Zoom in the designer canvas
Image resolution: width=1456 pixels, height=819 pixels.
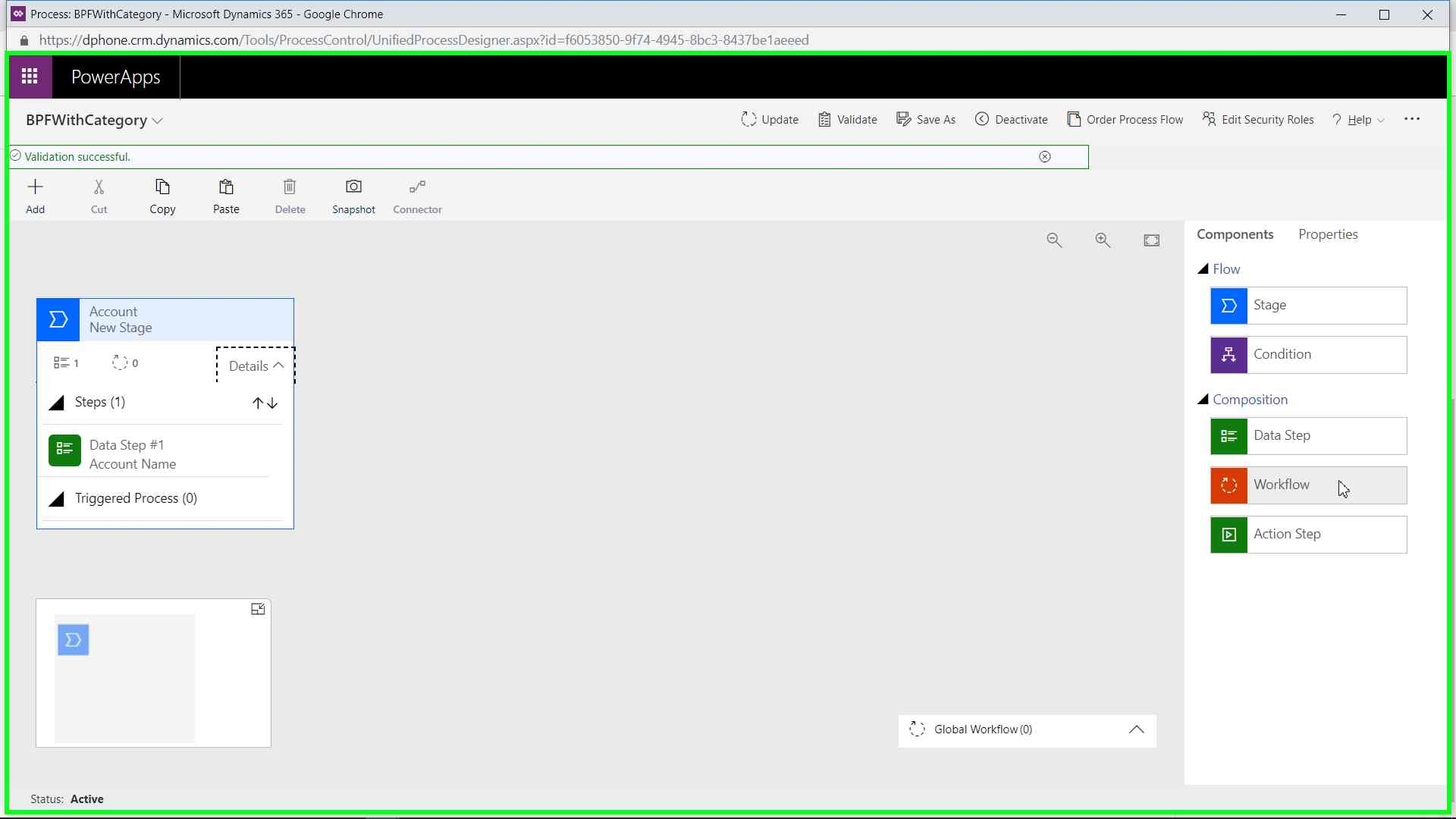pos(1103,240)
